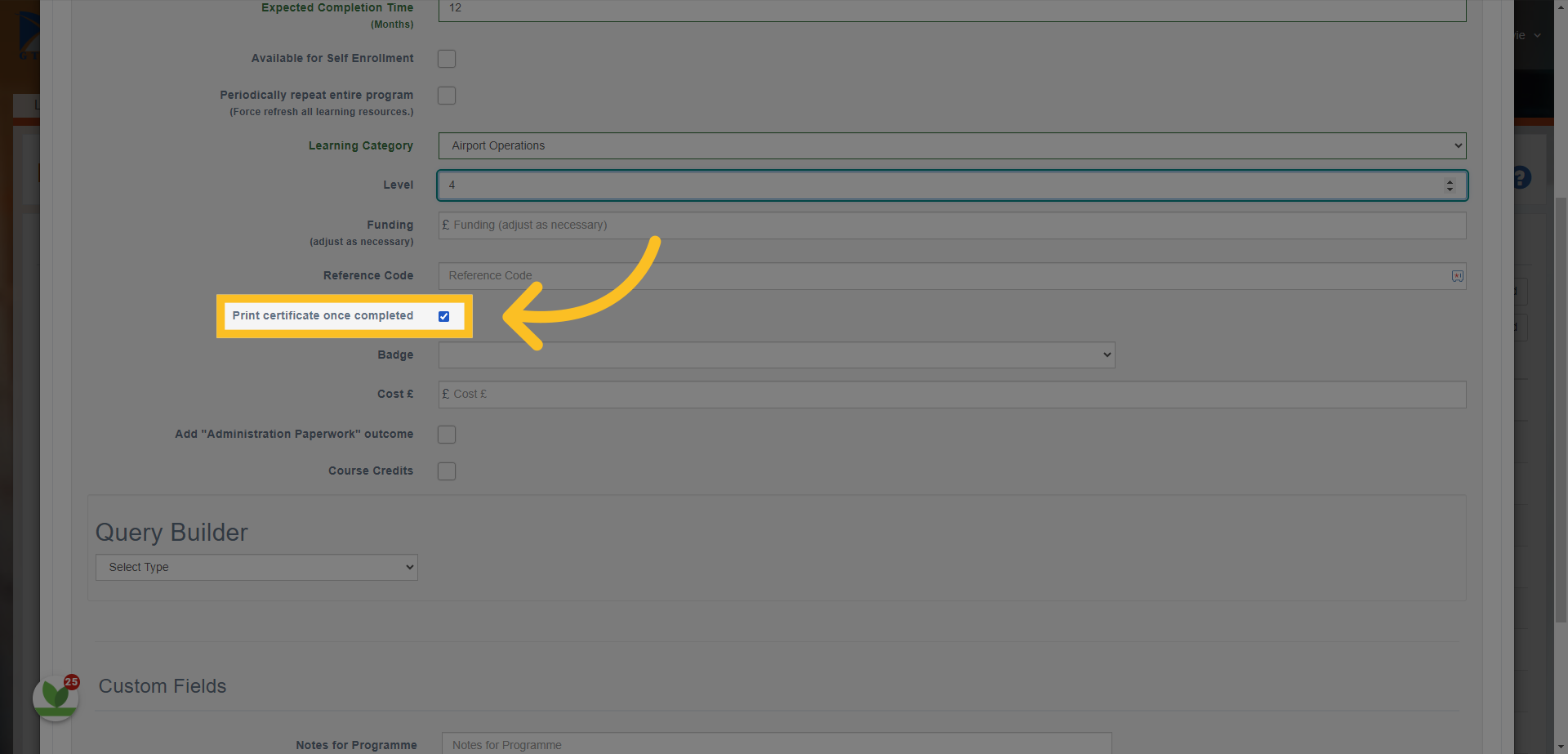Click the blue help question mark icon
The height and width of the screenshot is (754, 1568).
point(1521,177)
